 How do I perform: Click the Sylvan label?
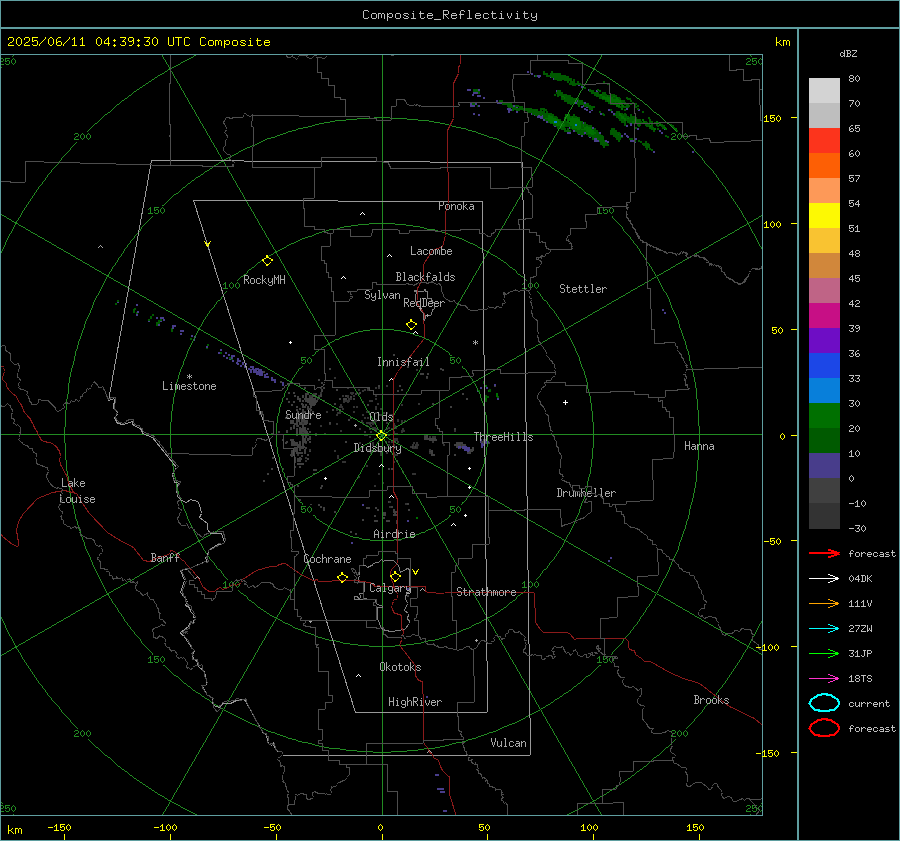click(382, 295)
